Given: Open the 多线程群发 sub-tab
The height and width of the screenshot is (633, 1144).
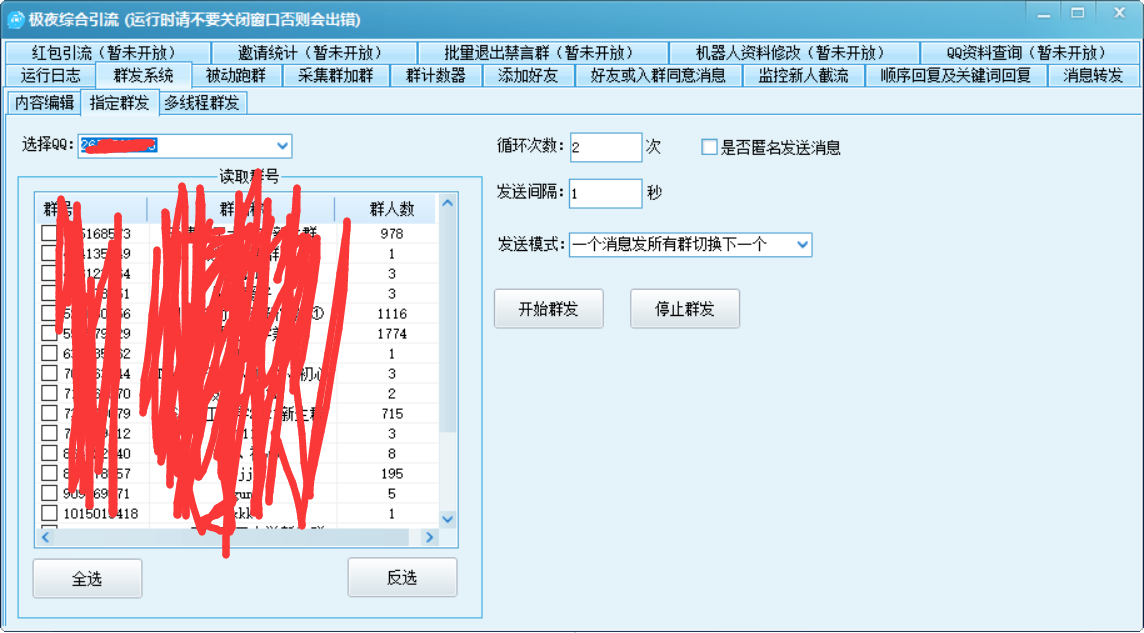Looking at the screenshot, I should pos(202,104).
